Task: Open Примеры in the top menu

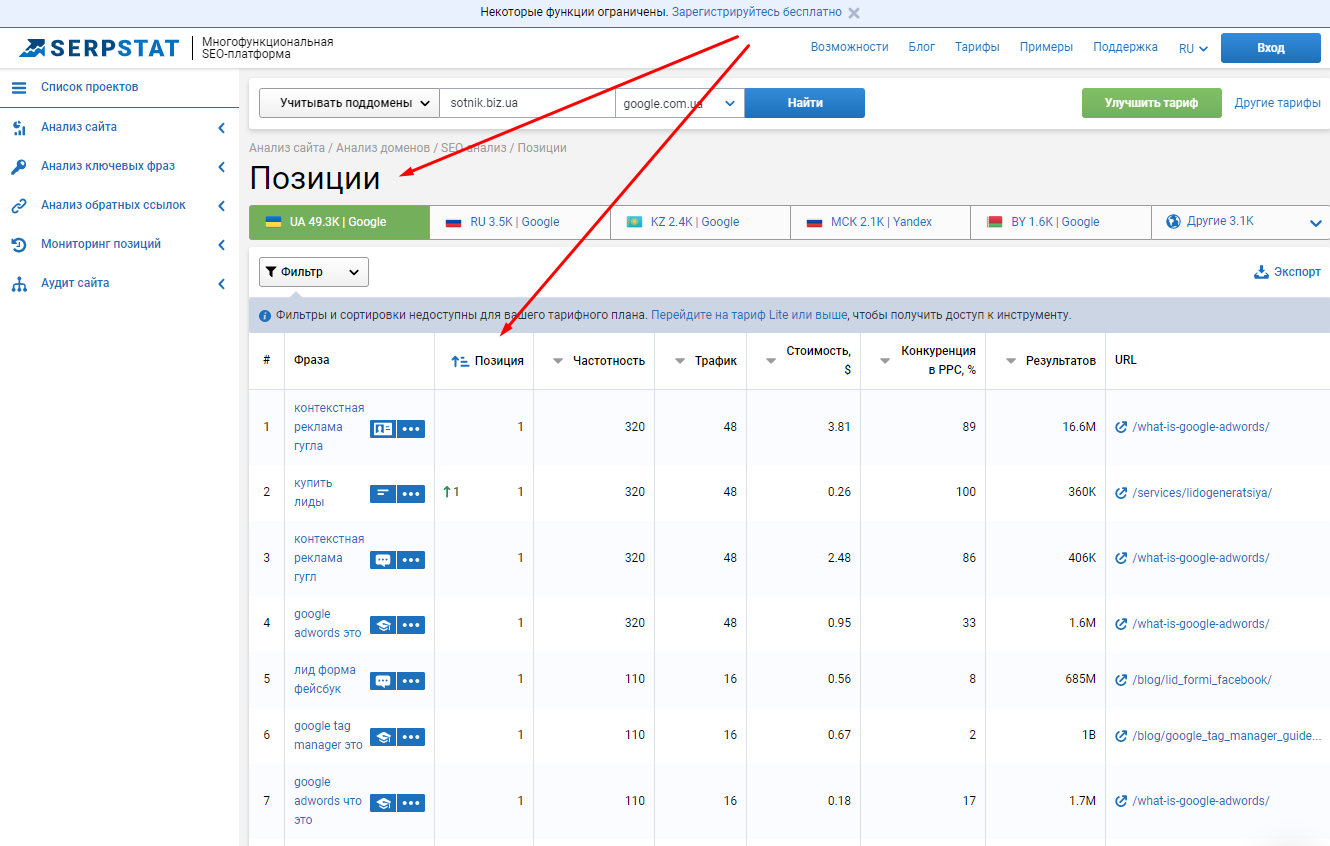Action: [x=1046, y=47]
